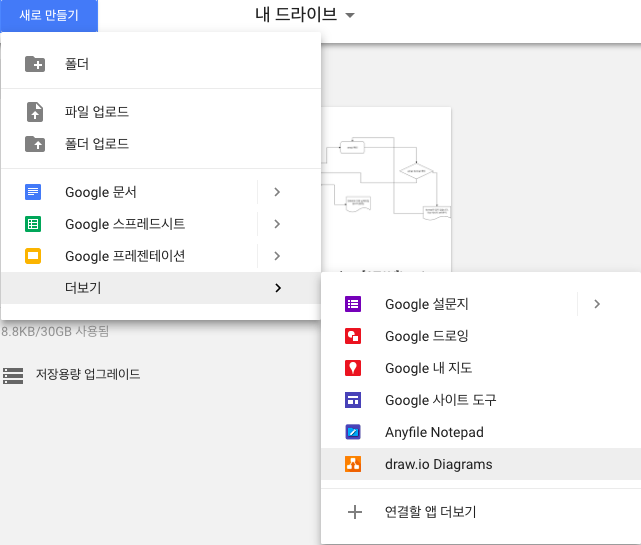
Task: Click the blue Google Docs icon
Action: (33, 192)
